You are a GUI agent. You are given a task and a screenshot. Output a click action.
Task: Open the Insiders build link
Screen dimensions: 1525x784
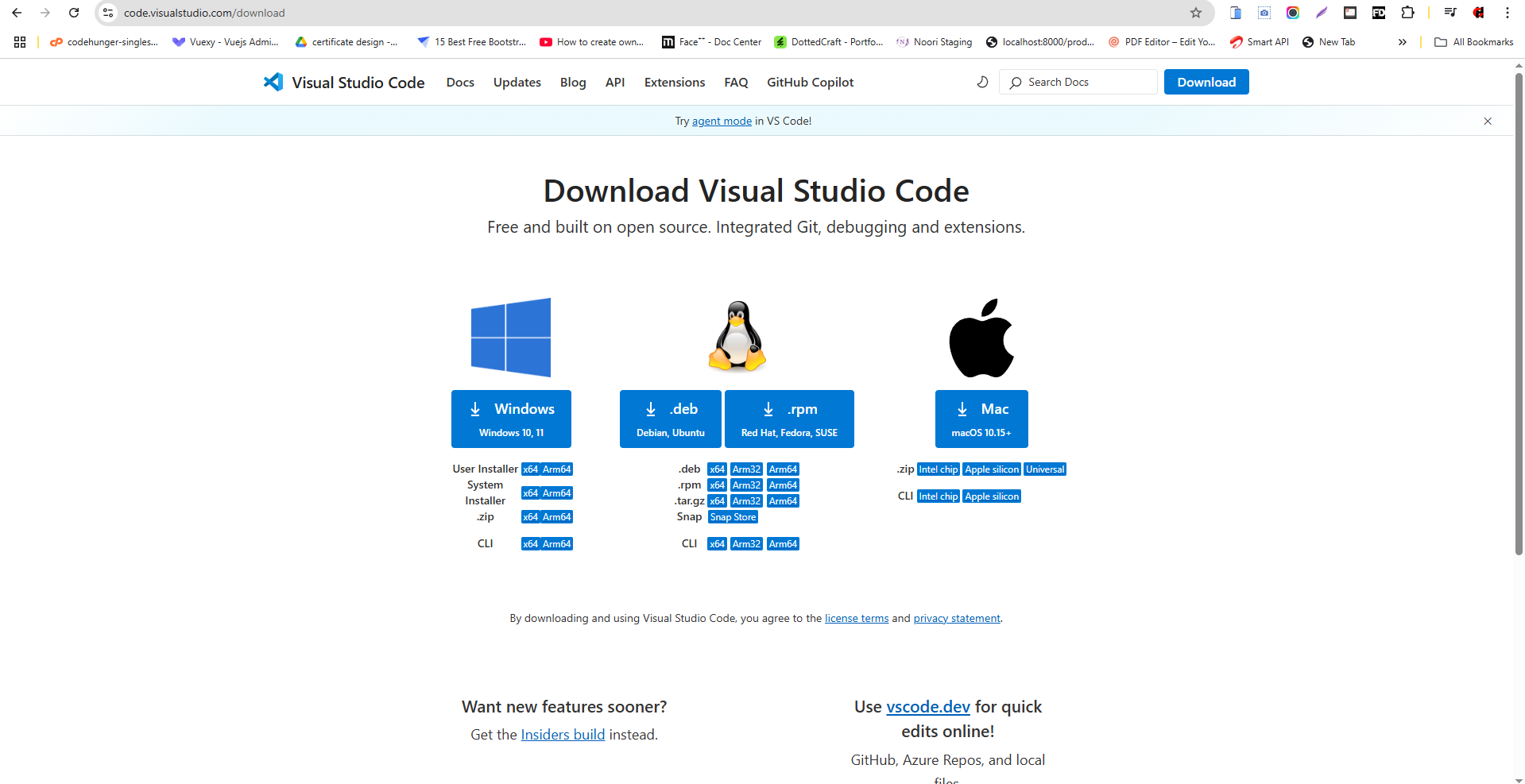[563, 735]
